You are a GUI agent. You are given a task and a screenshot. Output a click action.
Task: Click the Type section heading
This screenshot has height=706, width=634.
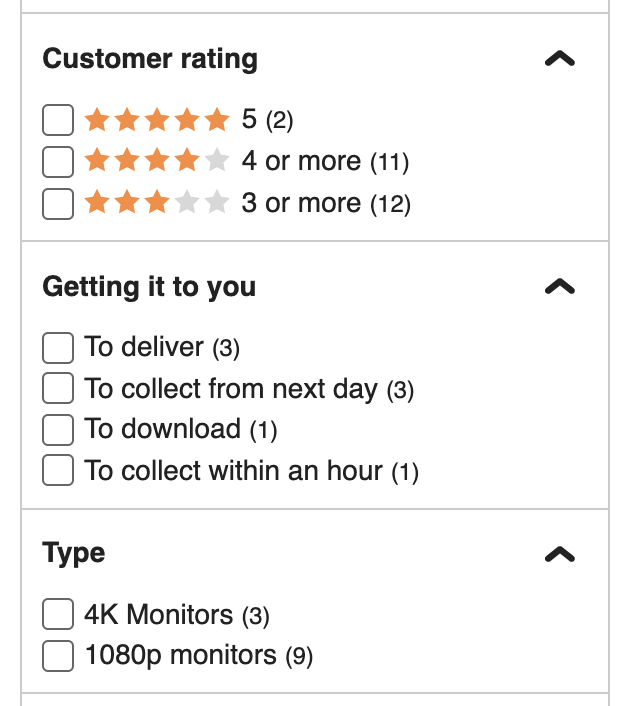tap(74, 553)
